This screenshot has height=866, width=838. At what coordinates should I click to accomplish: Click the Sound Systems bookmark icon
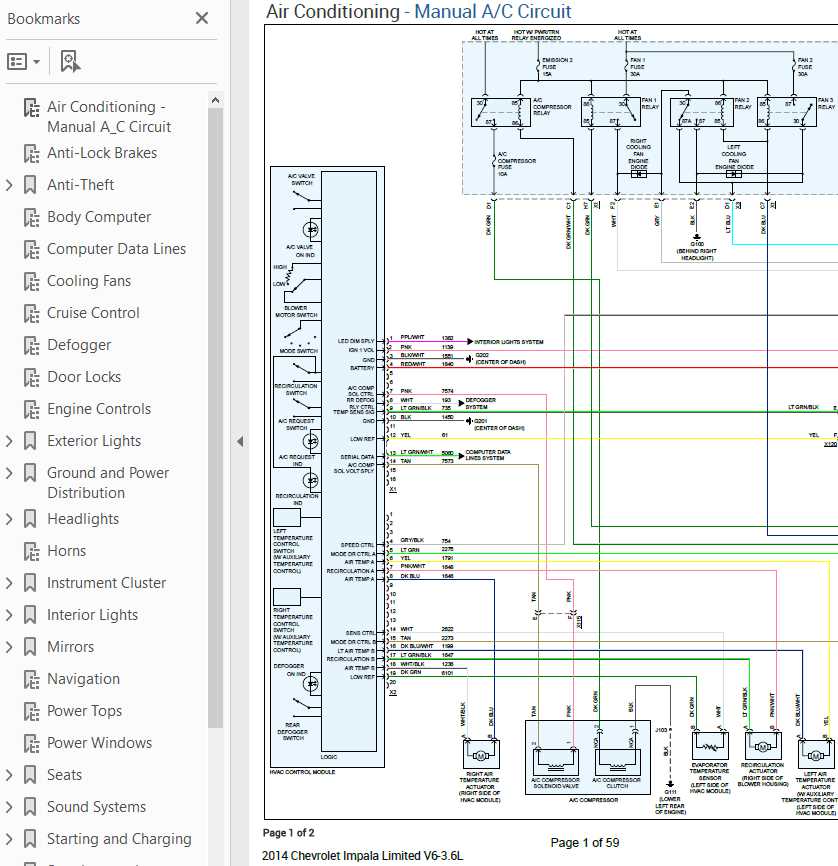pyautogui.click(x=30, y=807)
